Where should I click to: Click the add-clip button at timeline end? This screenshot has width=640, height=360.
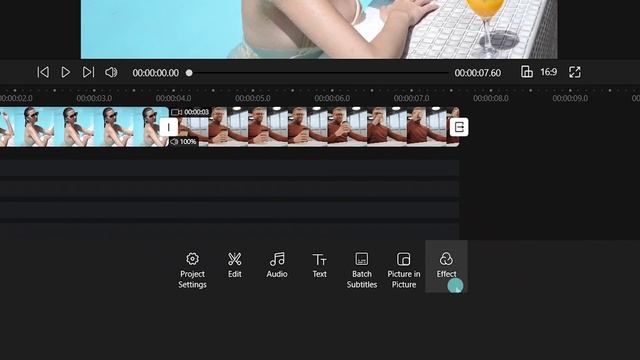(459, 127)
